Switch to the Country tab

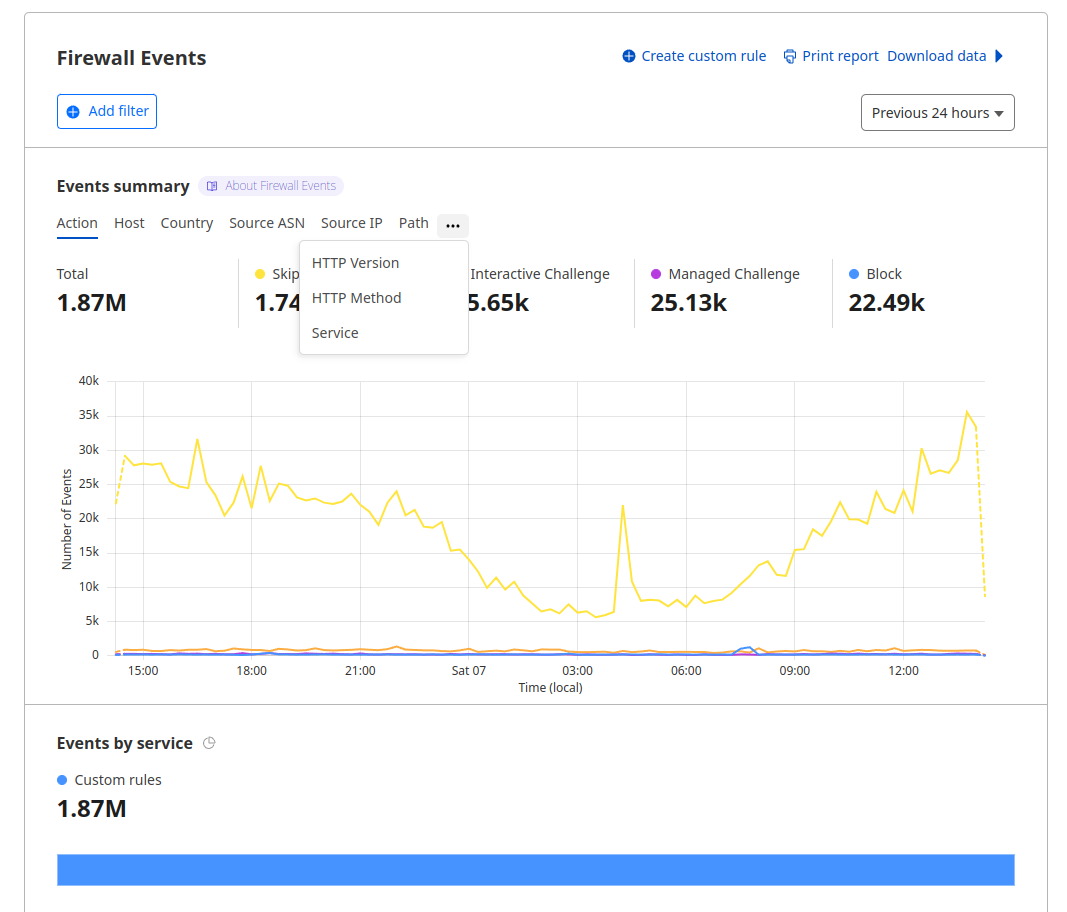pyautogui.click(x=187, y=223)
